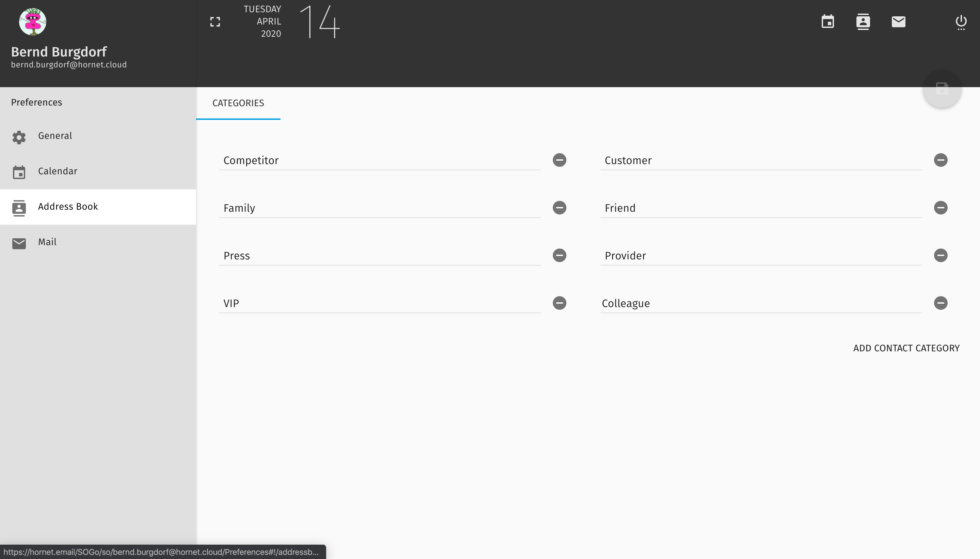The width and height of the screenshot is (980, 559).
Task: Edit the VIP category field
Action: click(379, 303)
